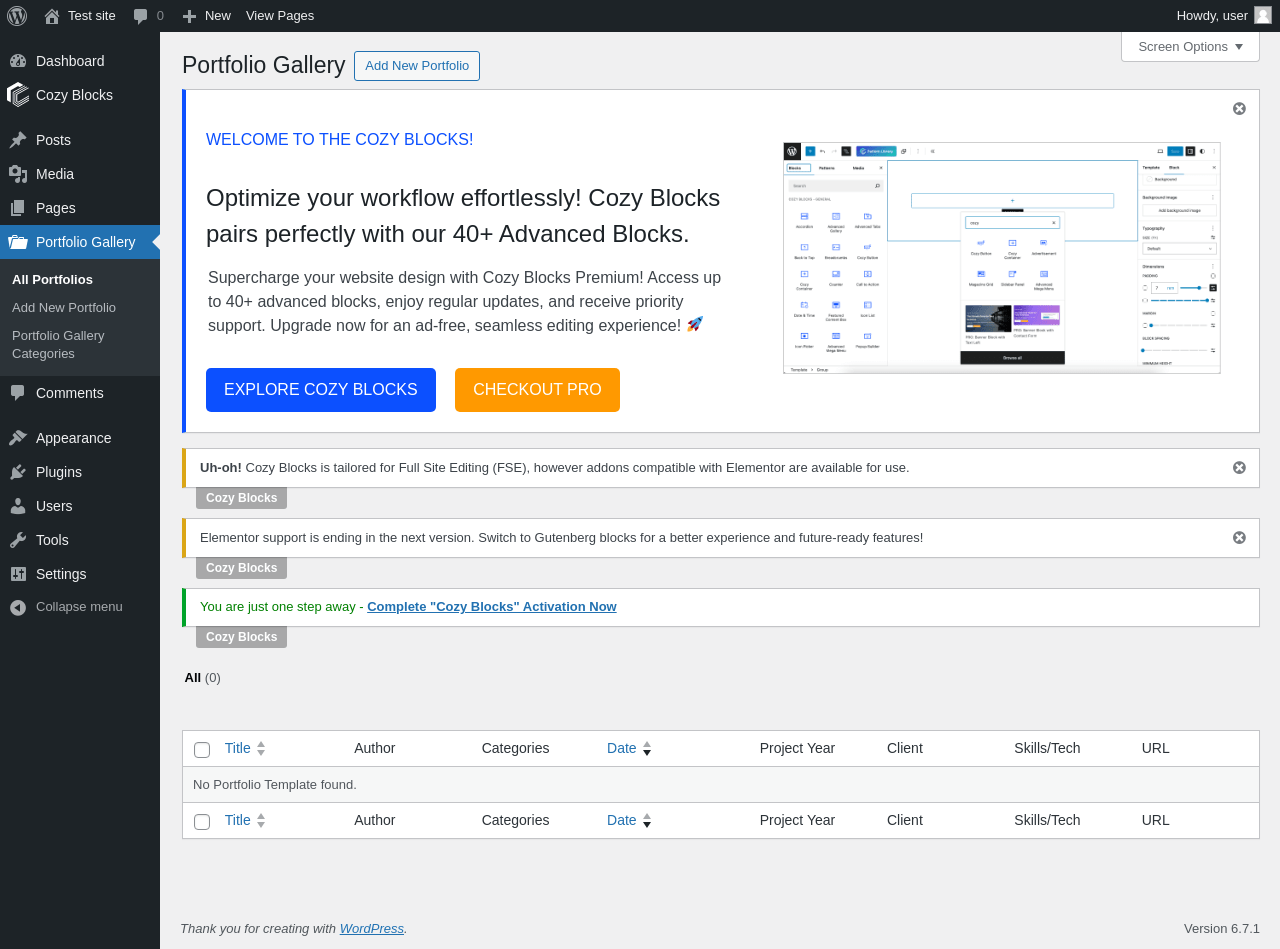Click 'No Portfolio Template found.' row

pos(720,785)
